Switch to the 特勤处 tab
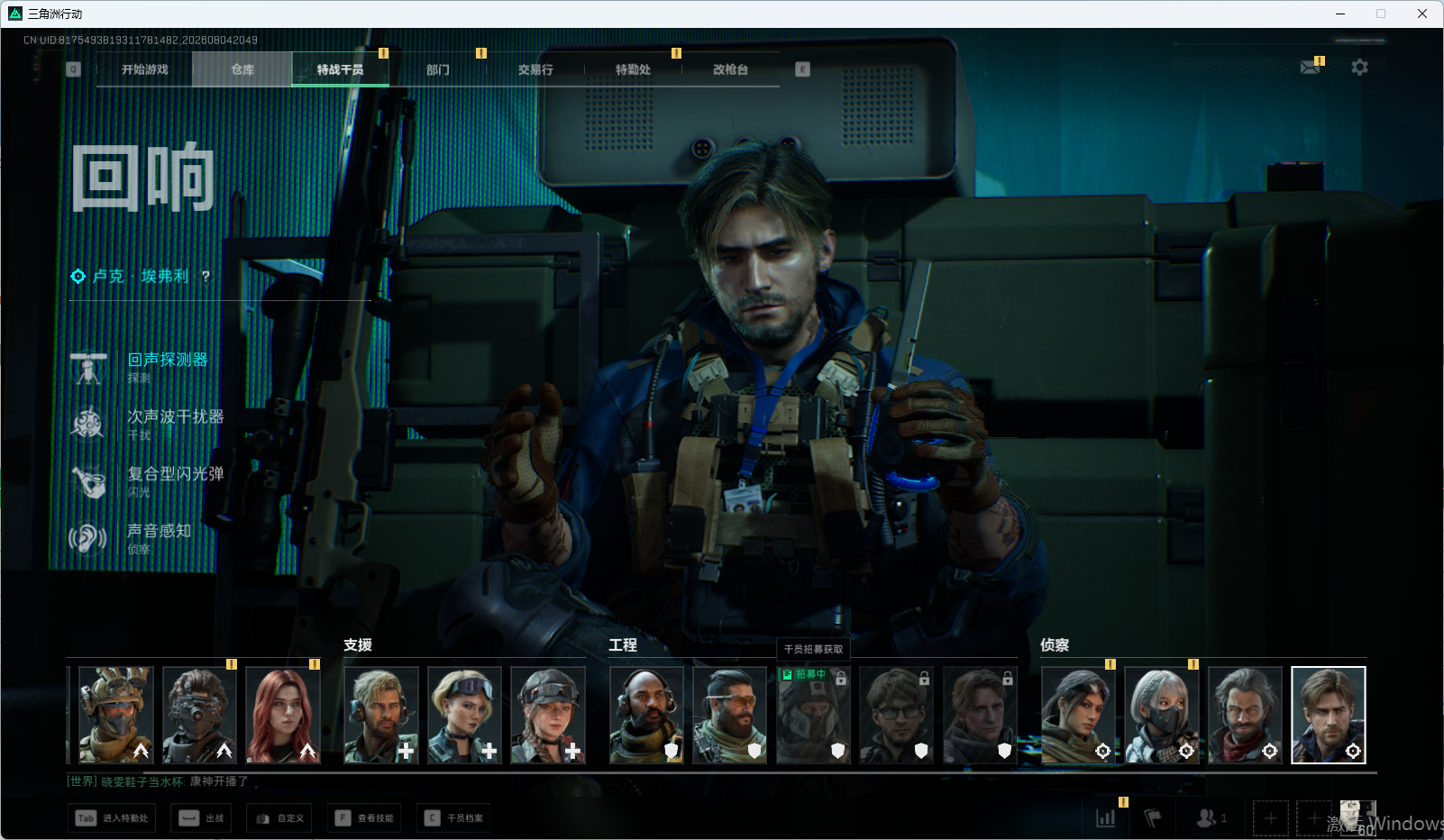 633,69
